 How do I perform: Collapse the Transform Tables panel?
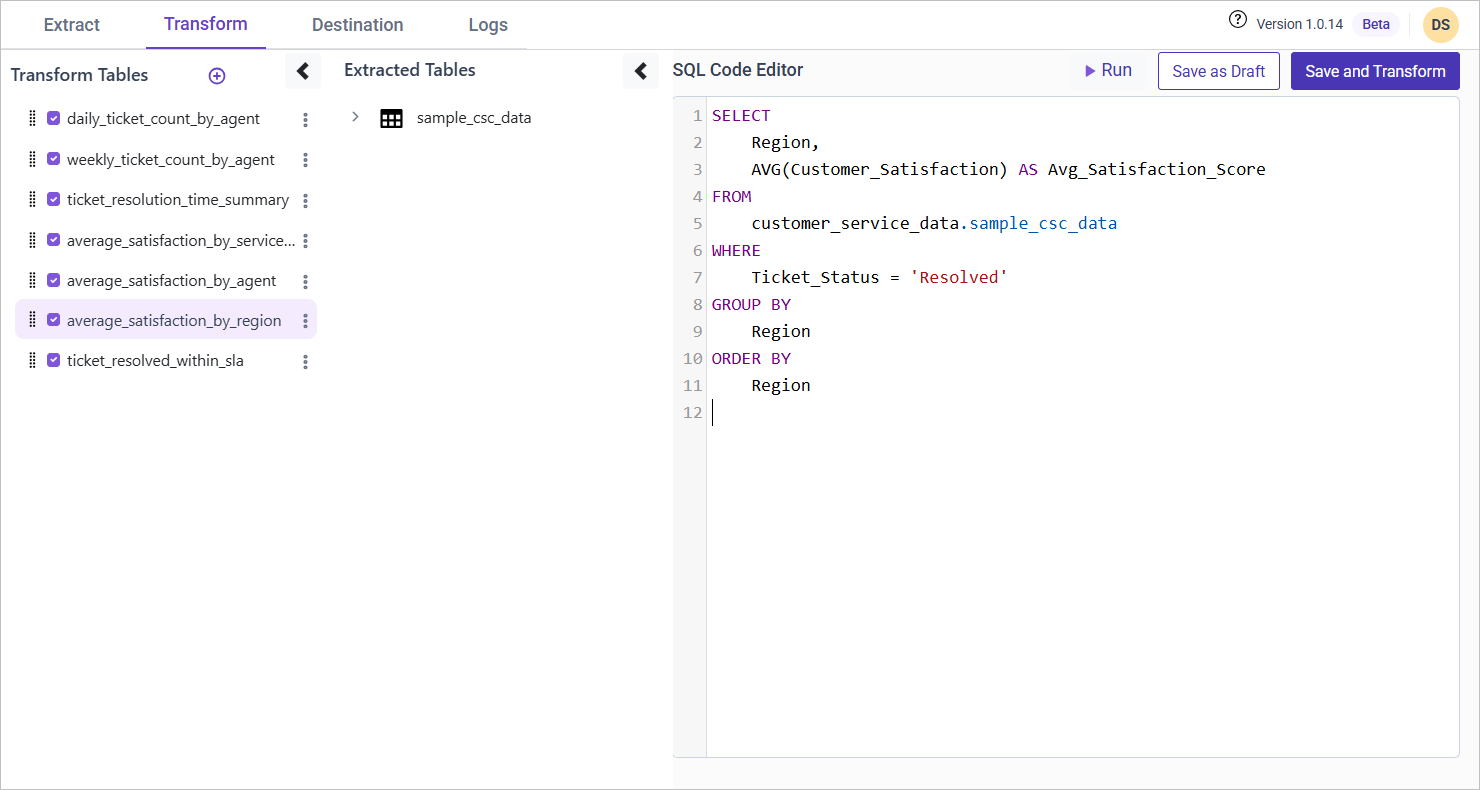pyautogui.click(x=303, y=71)
